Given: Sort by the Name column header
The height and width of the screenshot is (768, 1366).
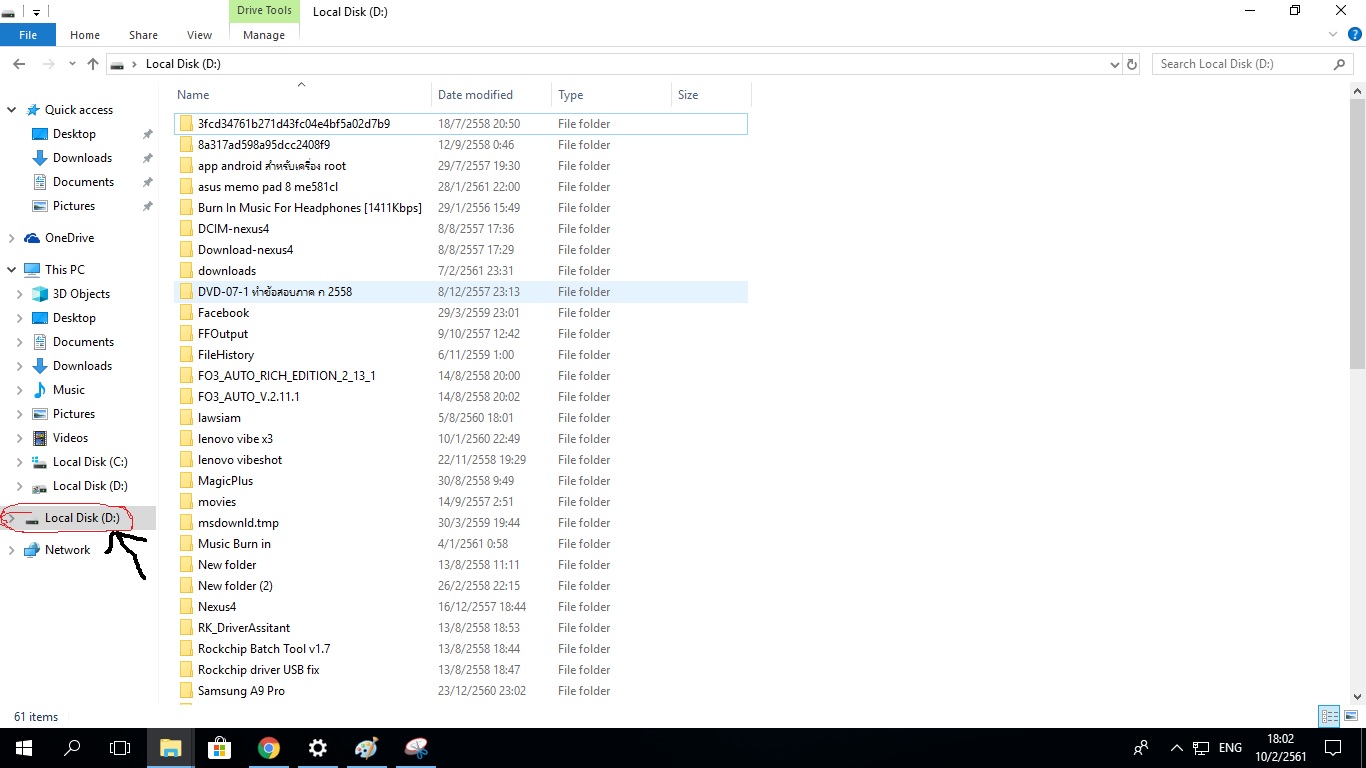Looking at the screenshot, I should [x=302, y=95].
